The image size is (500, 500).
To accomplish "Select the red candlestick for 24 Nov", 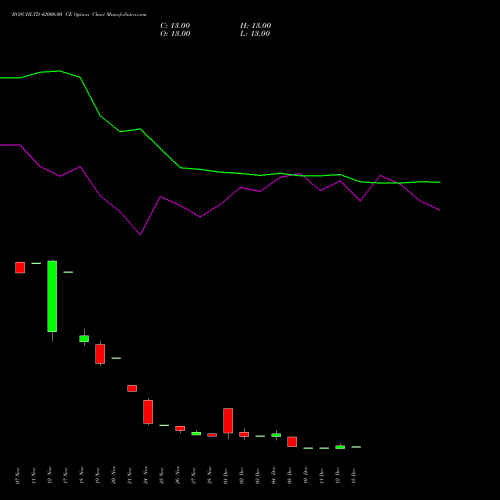I will pos(148,412).
